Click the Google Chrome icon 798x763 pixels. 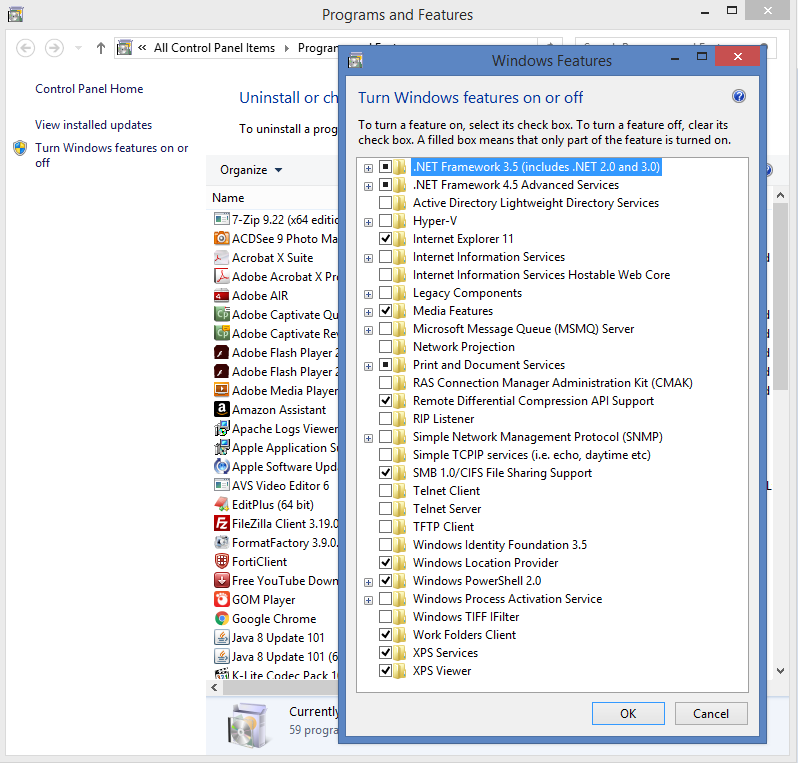pyautogui.click(x=221, y=618)
